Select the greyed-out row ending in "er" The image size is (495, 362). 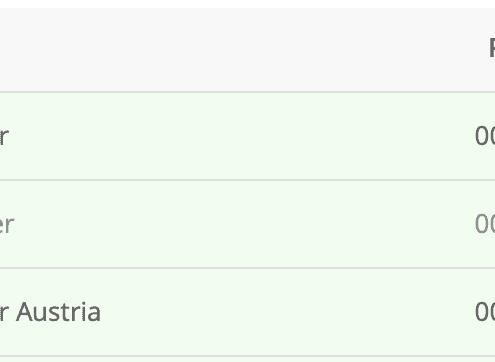247,224
